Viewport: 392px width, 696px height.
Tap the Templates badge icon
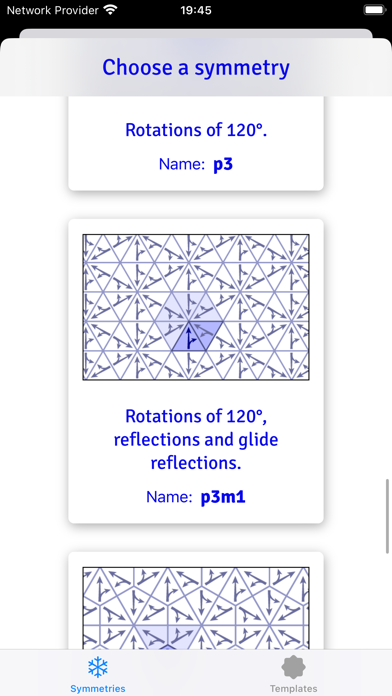[293, 668]
